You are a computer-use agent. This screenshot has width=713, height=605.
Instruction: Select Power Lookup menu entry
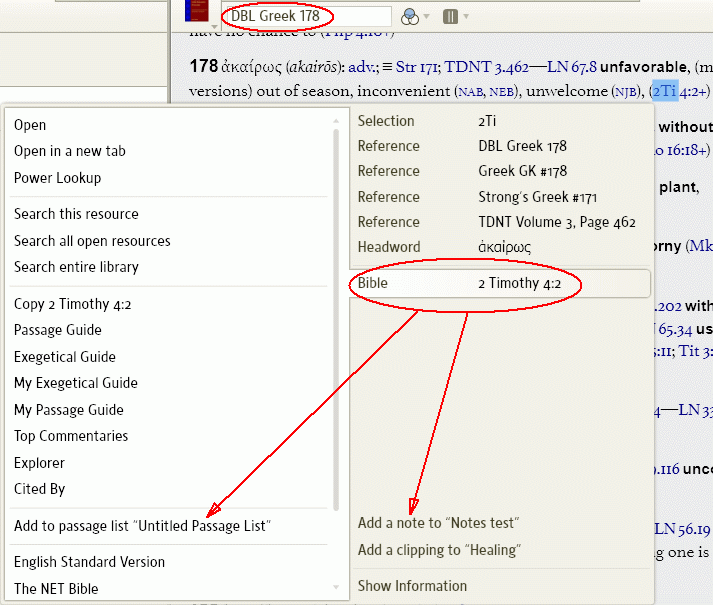pyautogui.click(x=57, y=178)
